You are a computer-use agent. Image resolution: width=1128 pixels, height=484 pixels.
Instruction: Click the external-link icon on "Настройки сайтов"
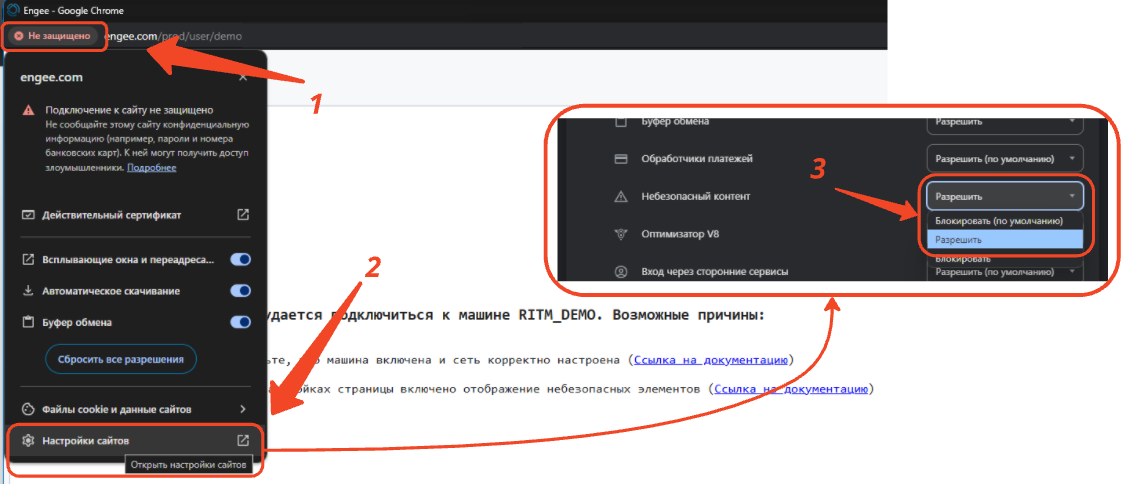click(243, 440)
